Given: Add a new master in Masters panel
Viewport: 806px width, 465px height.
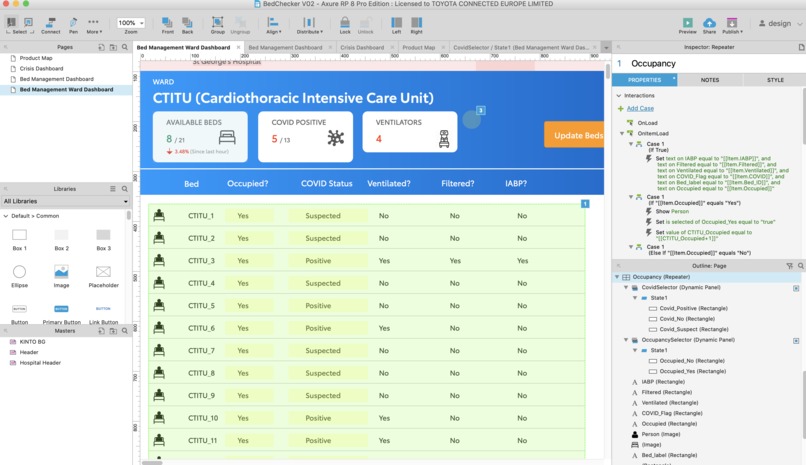Looking at the screenshot, I should (x=101, y=331).
